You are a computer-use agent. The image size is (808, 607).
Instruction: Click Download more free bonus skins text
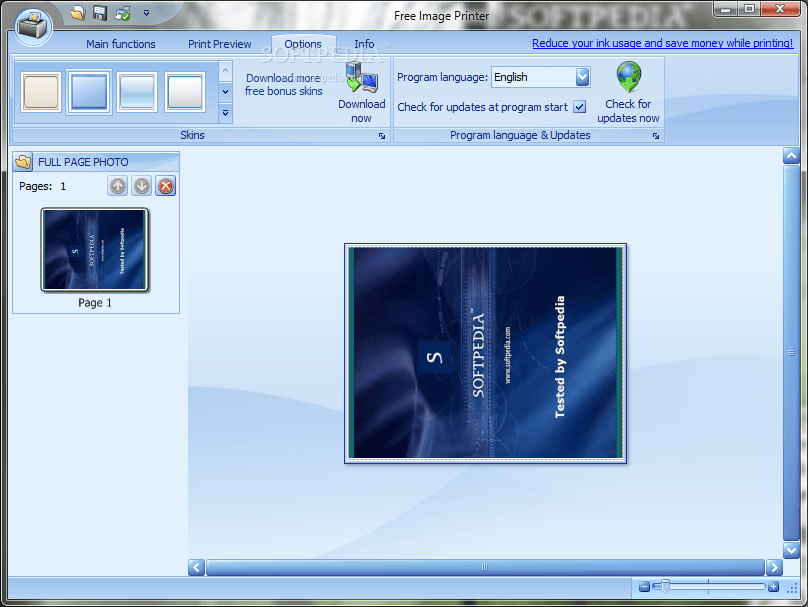click(x=283, y=85)
